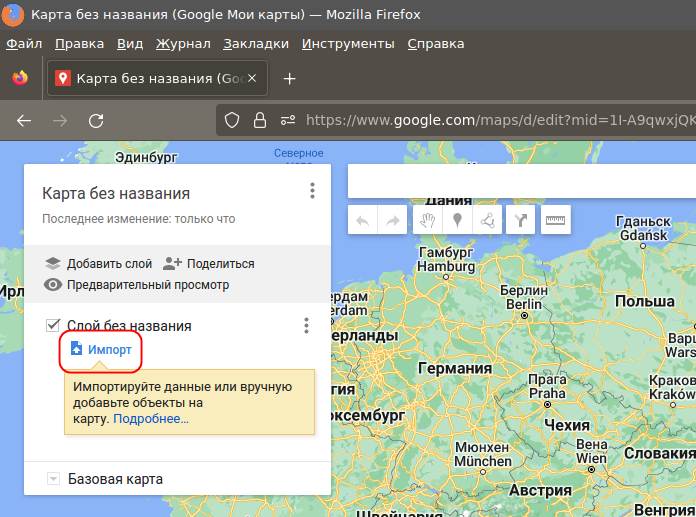
Task: Open the Инструменты menu
Action: coord(348,44)
